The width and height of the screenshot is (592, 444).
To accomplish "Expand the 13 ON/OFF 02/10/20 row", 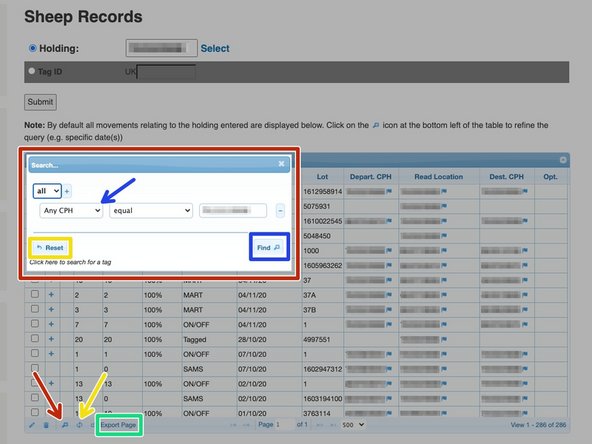I will pos(51,384).
